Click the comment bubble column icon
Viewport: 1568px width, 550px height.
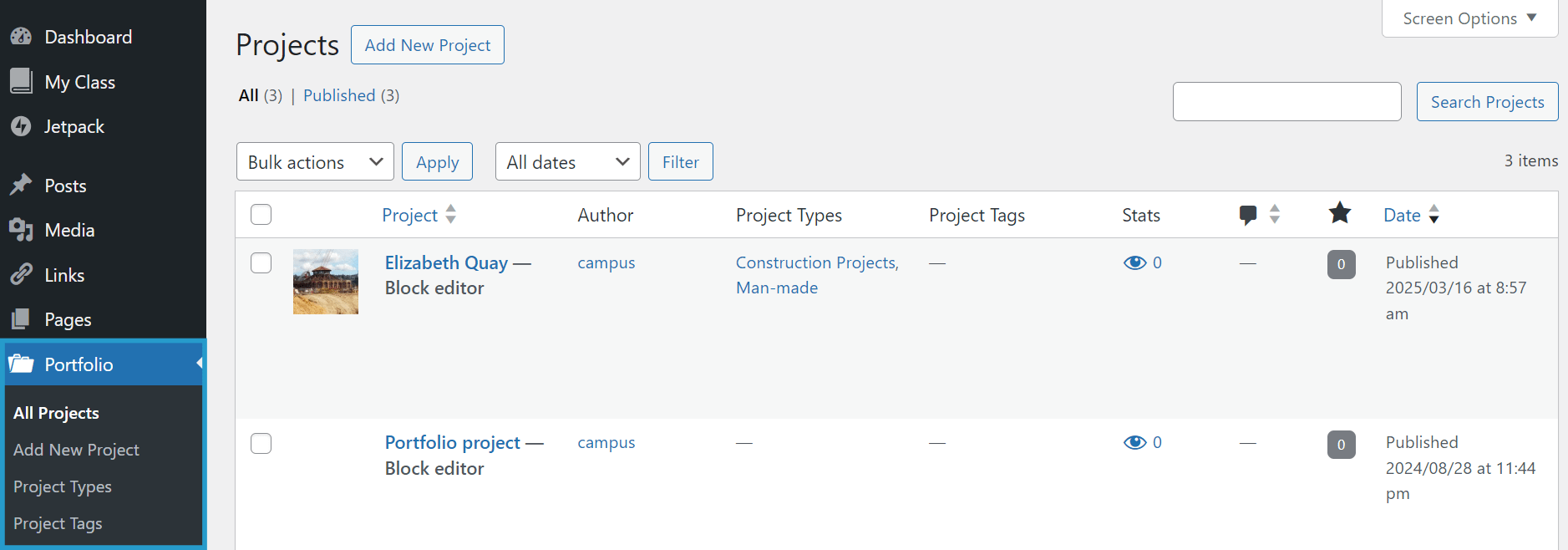pos(1247,215)
